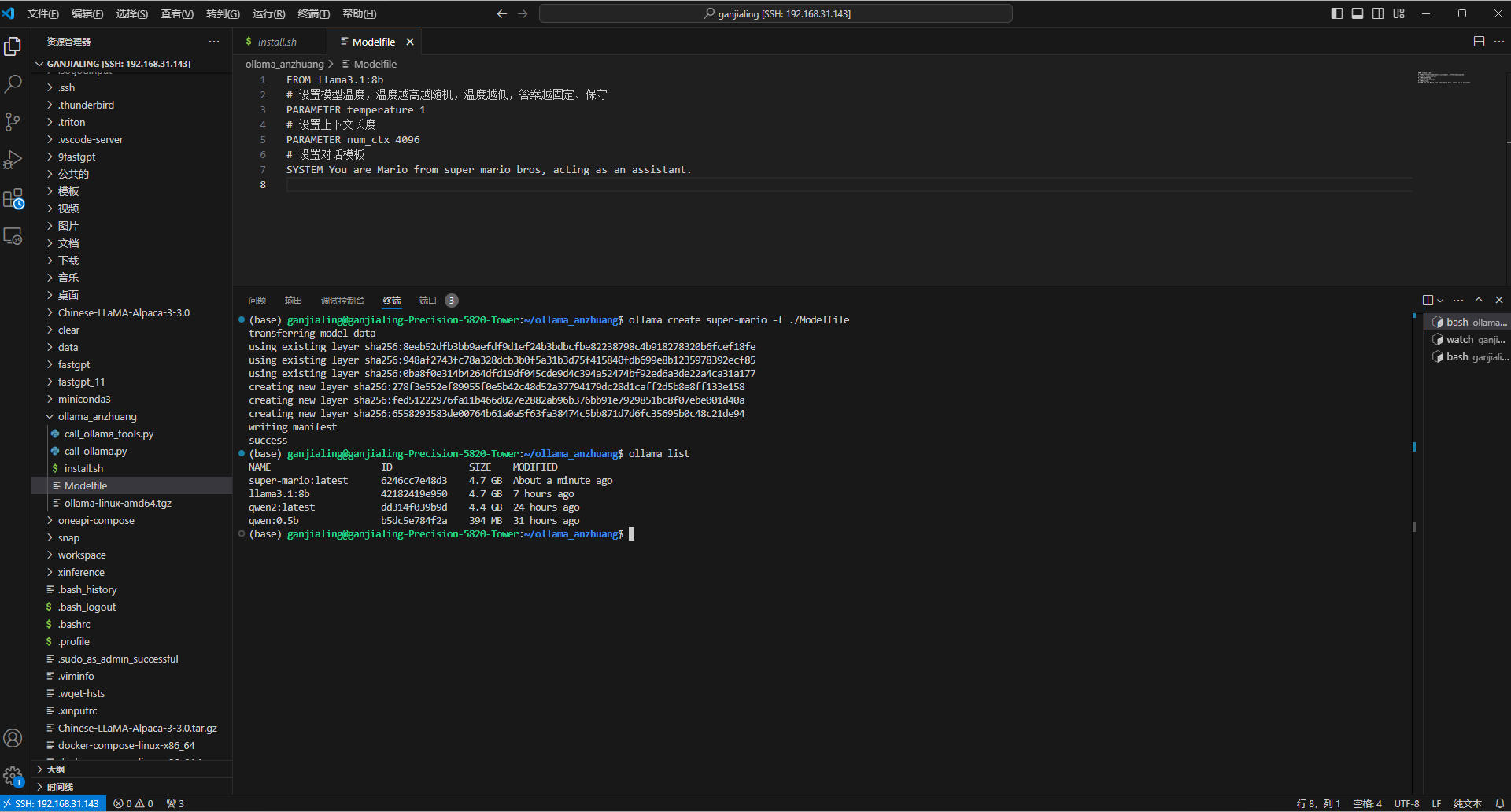The height and width of the screenshot is (812, 1511).
Task: Expand the 大纲 outline section
Action: click(131, 770)
